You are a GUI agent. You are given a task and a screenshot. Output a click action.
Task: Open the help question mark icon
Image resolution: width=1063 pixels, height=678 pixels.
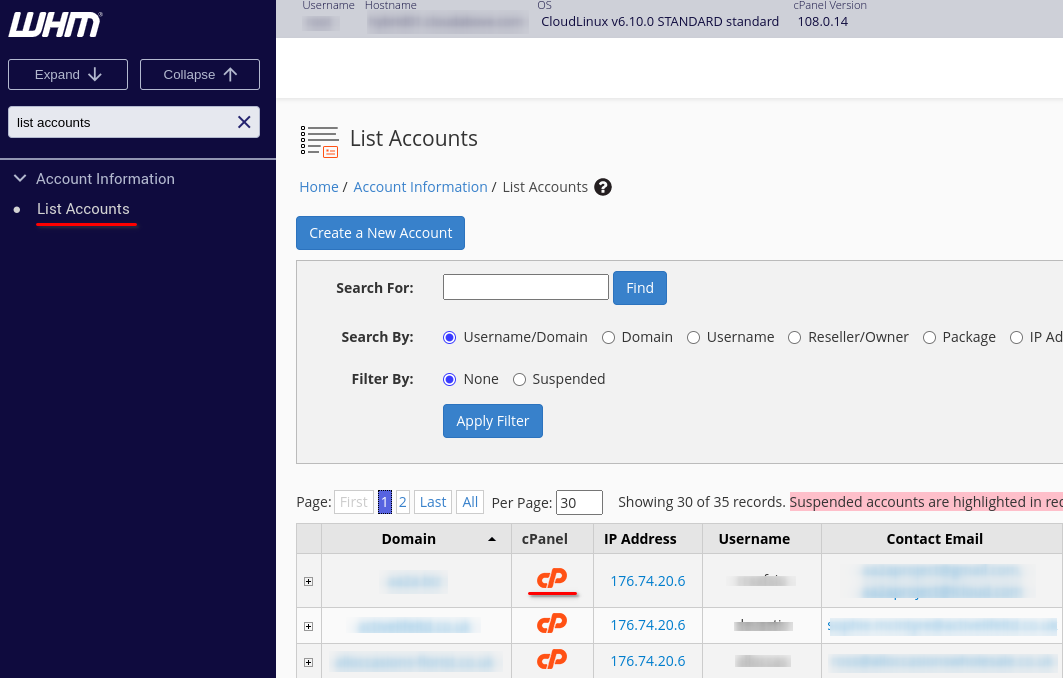tap(602, 187)
